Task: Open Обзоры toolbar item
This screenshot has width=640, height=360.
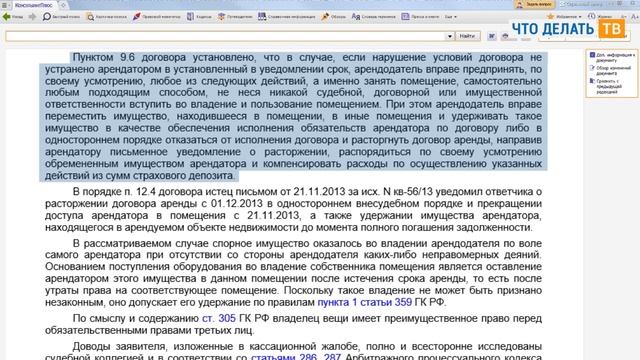Action: coord(333,17)
